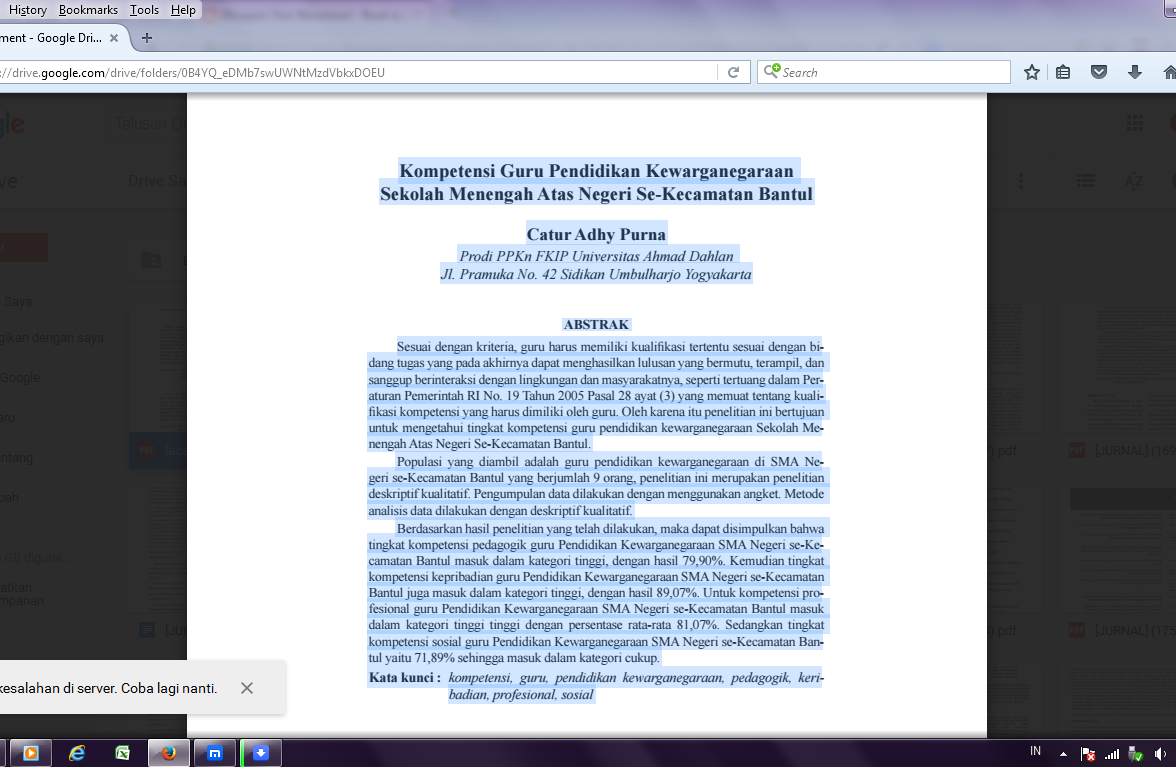Open the Bookmarks menu
This screenshot has height=767, width=1176.
tap(88, 10)
